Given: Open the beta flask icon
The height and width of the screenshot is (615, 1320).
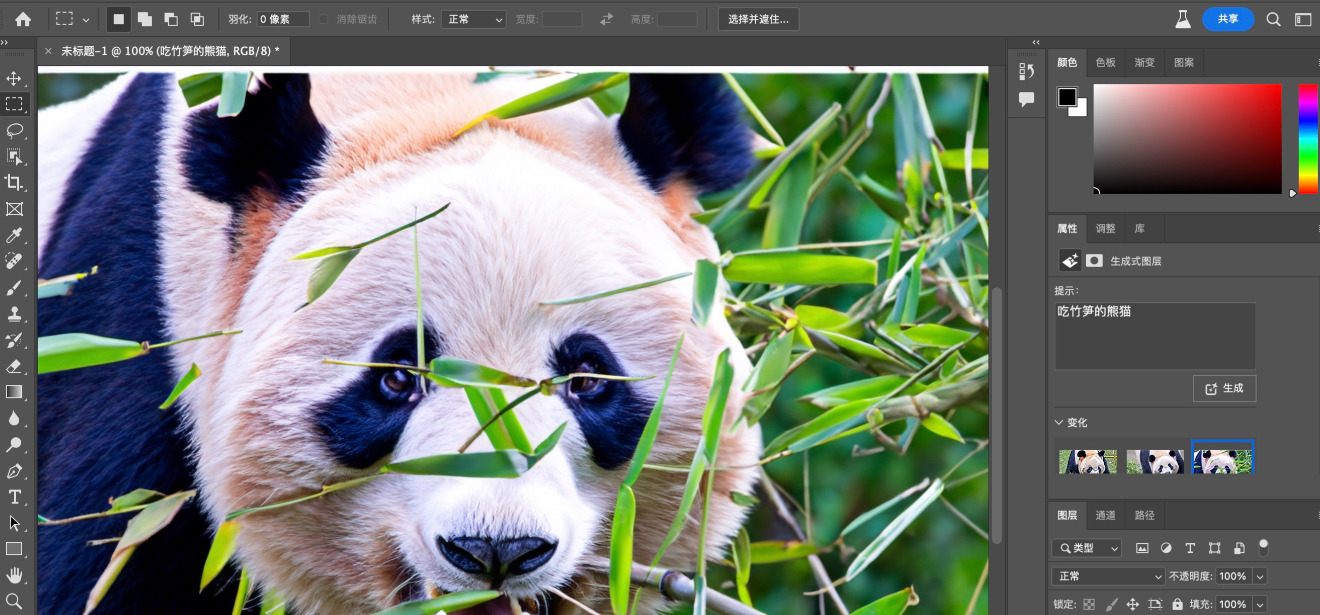Looking at the screenshot, I should click(1183, 19).
